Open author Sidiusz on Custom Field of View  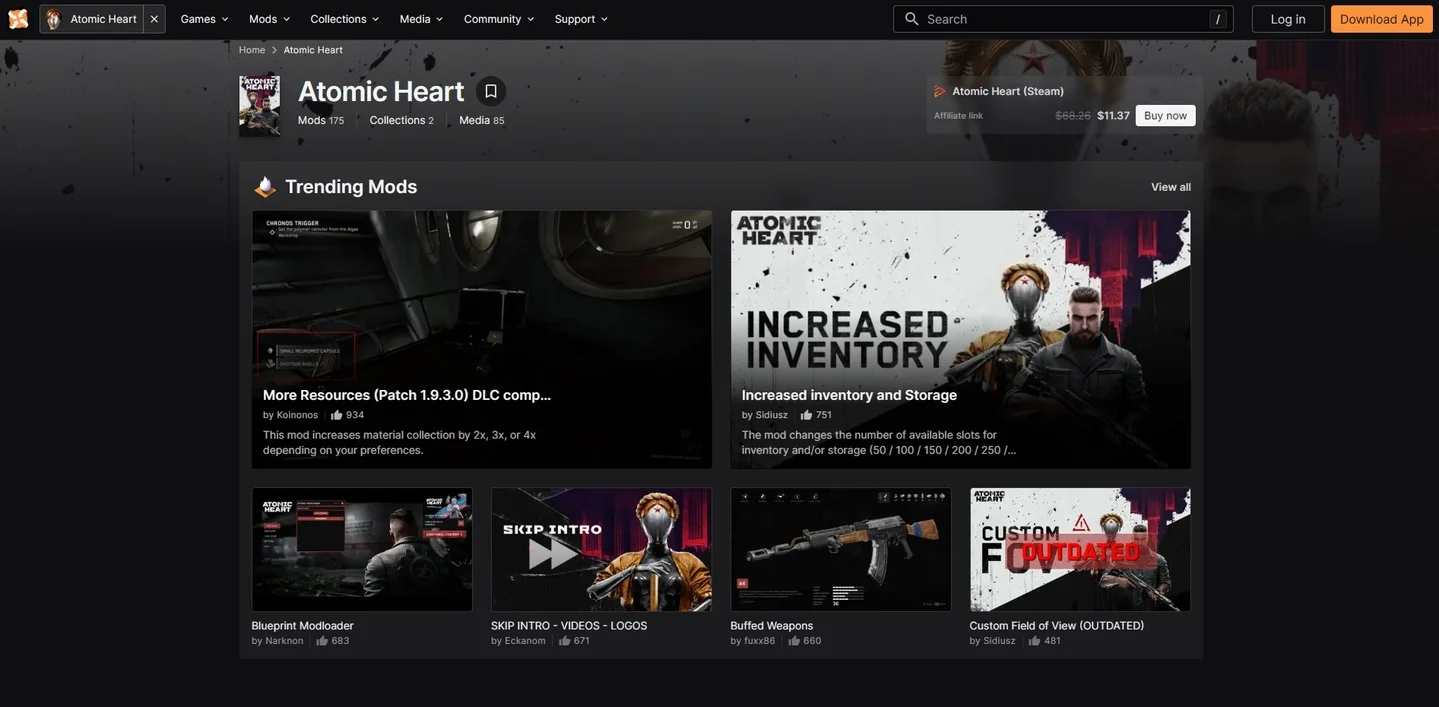coord(999,641)
